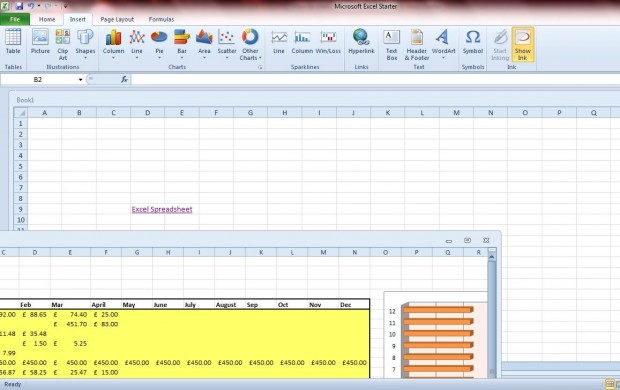Select column G header in lower window
620x390 pixels.
point(137,252)
